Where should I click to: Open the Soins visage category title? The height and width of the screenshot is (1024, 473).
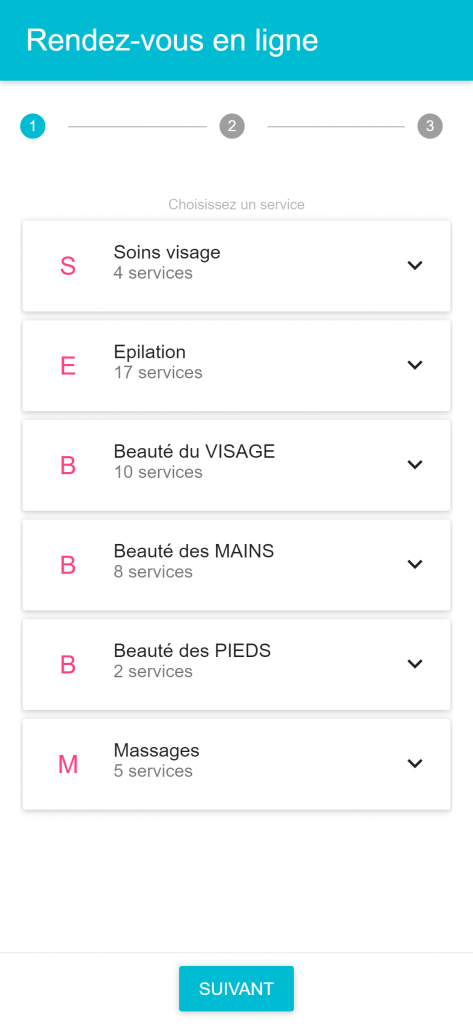click(167, 252)
